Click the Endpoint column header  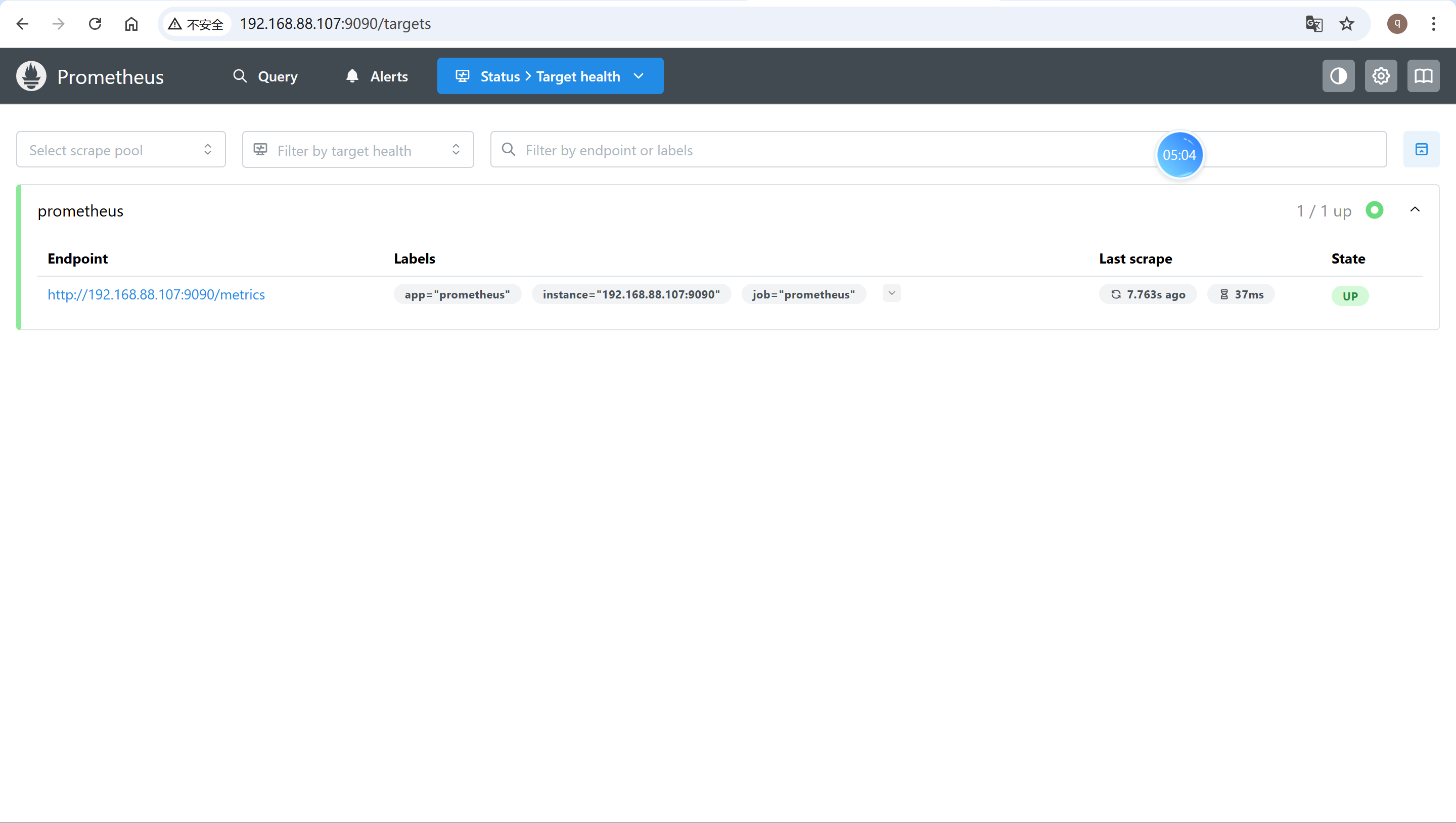[x=77, y=258]
